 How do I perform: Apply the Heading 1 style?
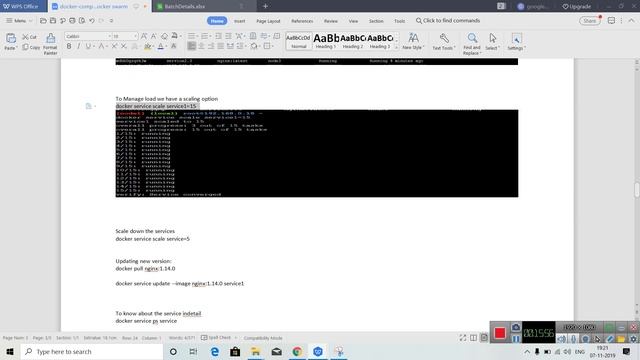click(326, 41)
